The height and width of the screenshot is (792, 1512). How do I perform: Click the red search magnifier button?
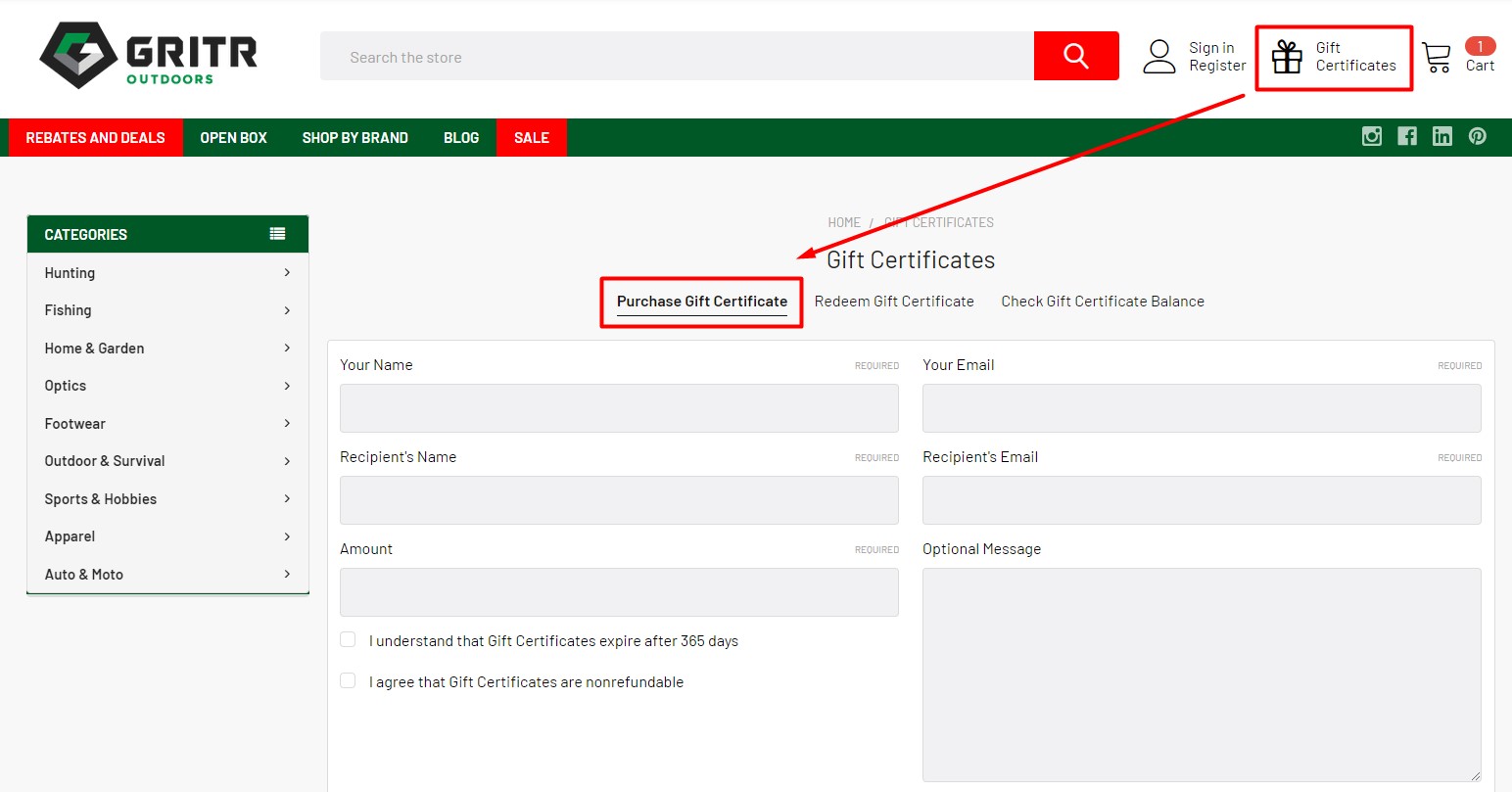(1075, 56)
